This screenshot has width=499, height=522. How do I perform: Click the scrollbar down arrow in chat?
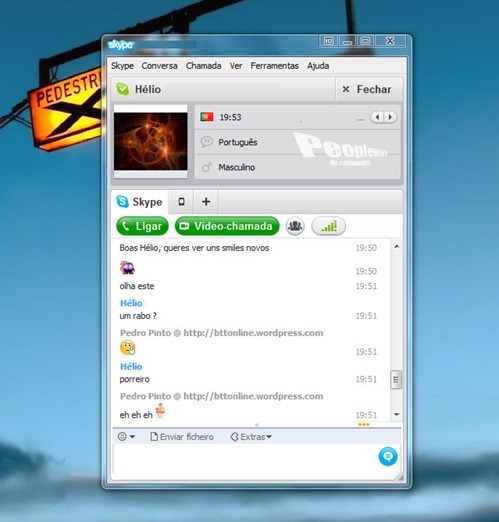click(397, 414)
